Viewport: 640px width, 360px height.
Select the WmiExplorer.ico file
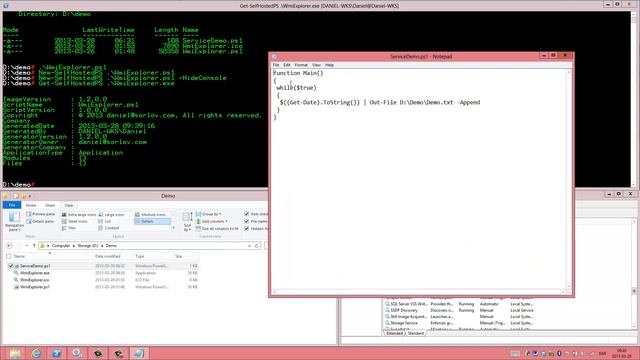coord(35,280)
